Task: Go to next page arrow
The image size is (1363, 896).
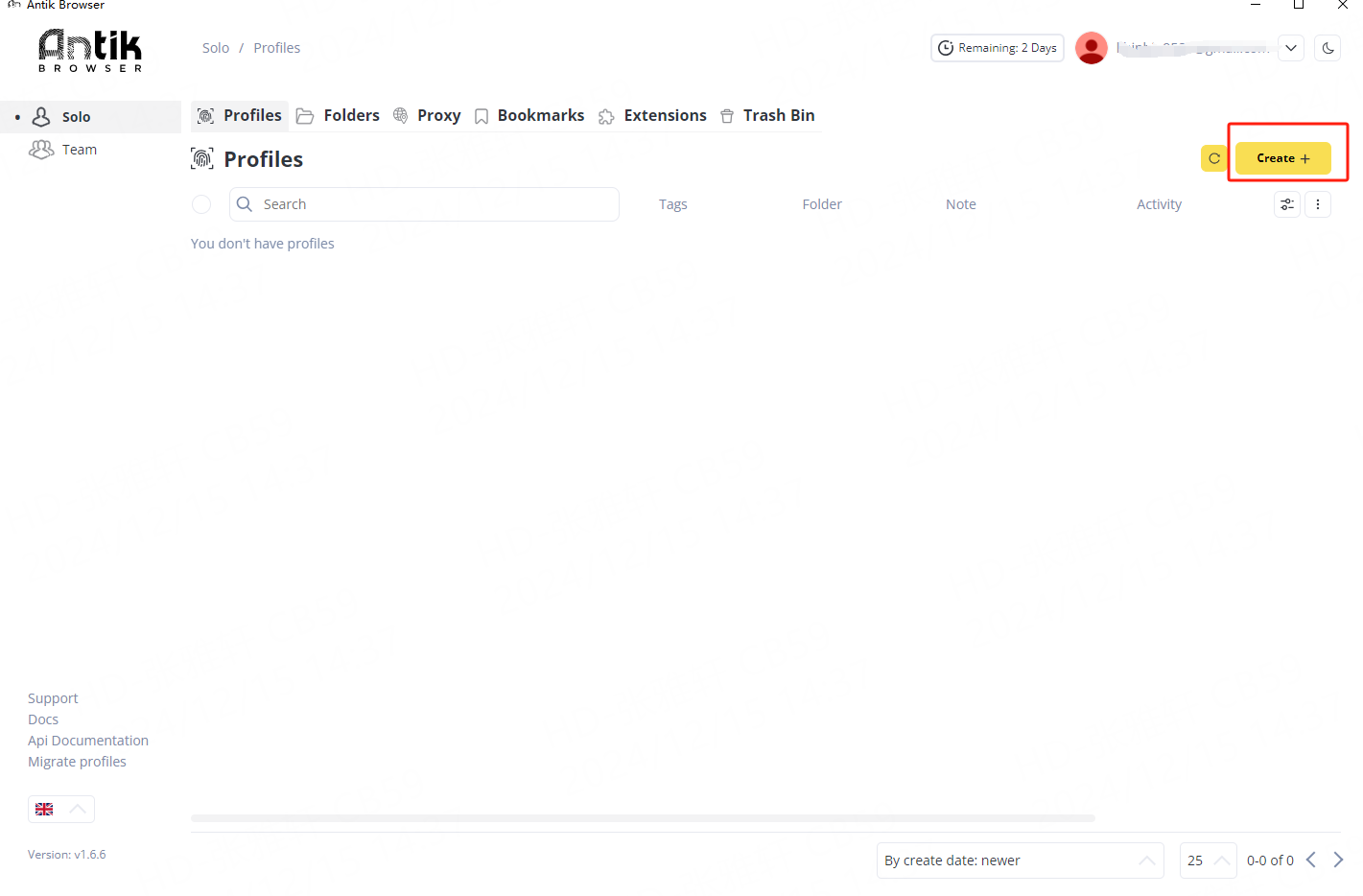Action: click(x=1338, y=860)
